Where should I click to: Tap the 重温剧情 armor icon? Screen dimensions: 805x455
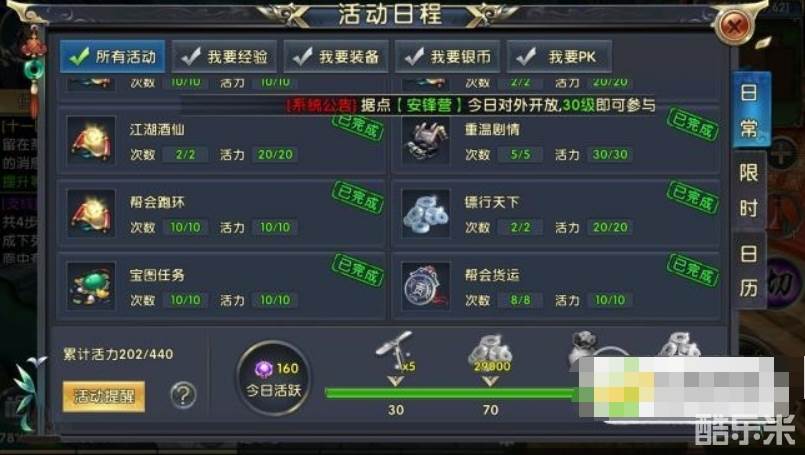pos(426,140)
